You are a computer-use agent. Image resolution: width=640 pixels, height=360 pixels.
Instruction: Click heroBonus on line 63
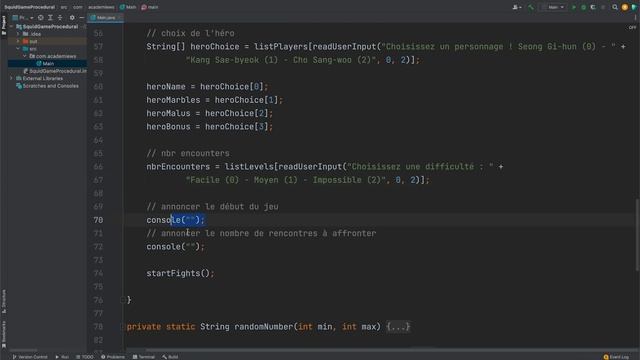(x=168, y=127)
